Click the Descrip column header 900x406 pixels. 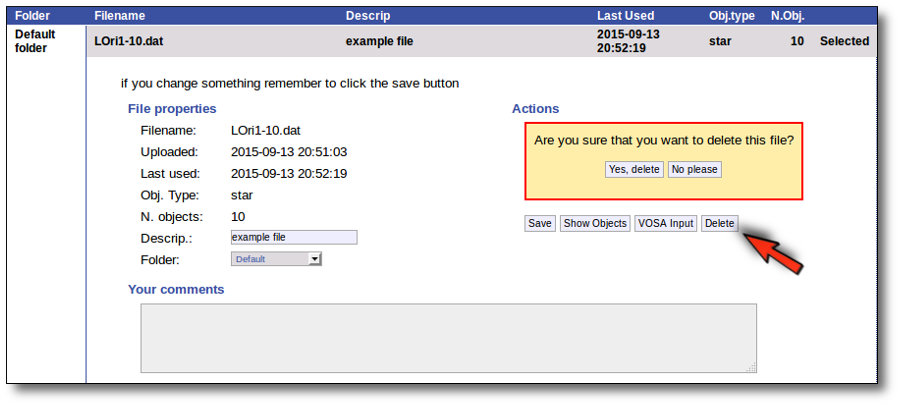pos(368,16)
